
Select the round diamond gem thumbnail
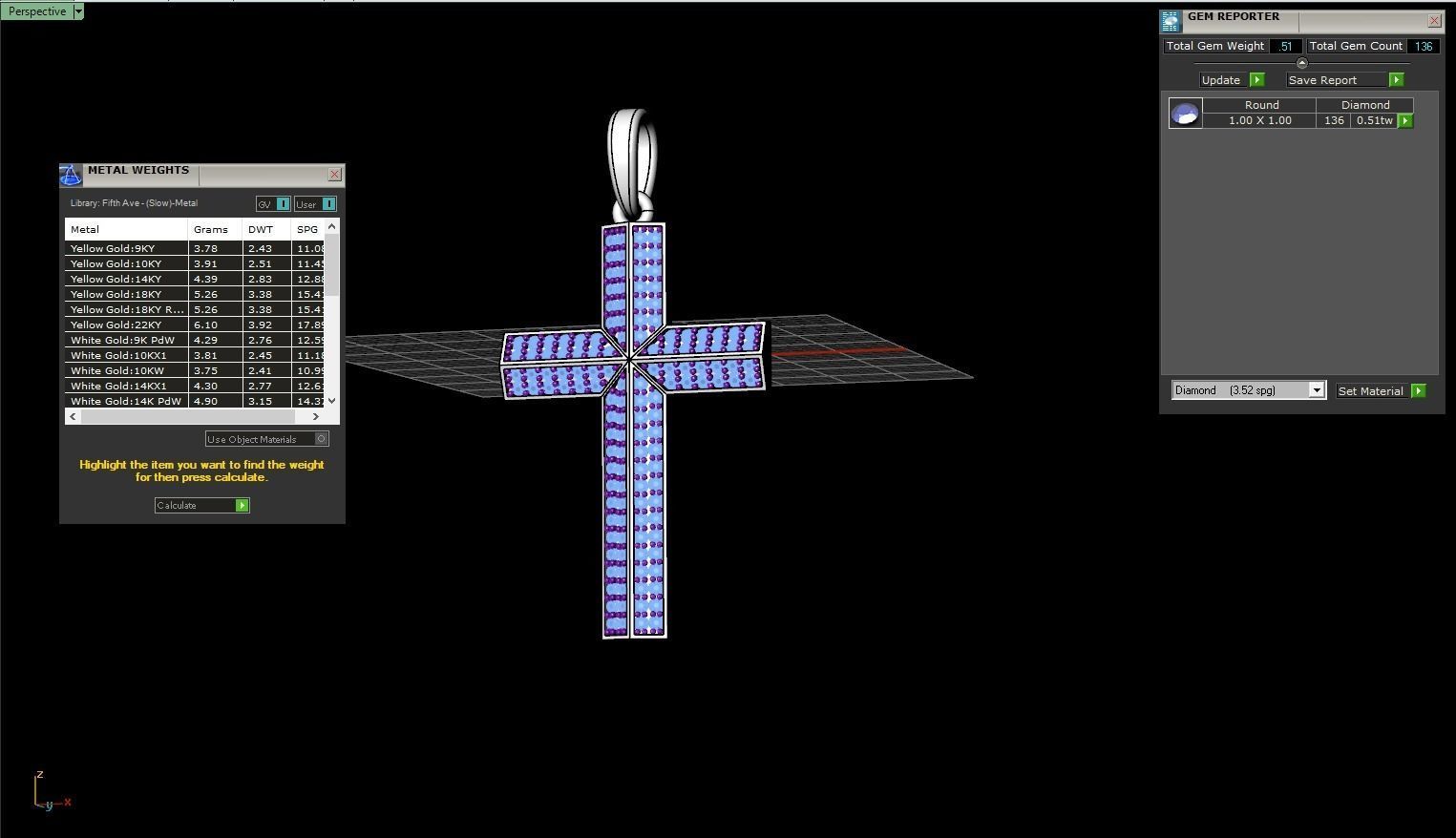(x=1186, y=114)
